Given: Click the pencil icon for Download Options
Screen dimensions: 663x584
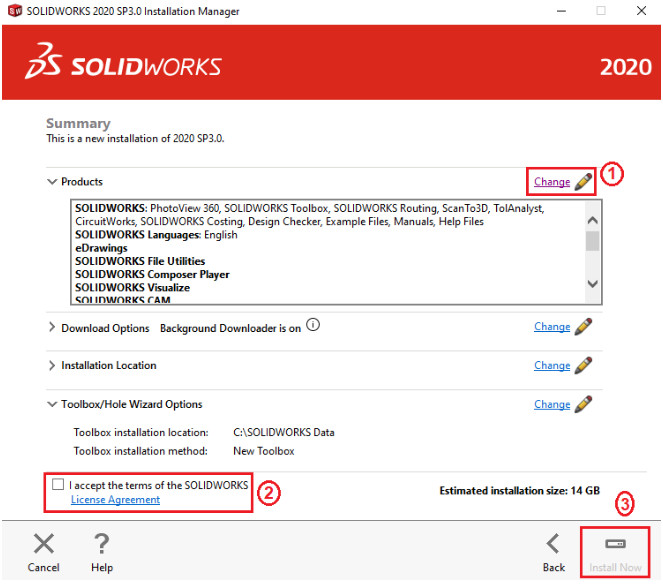Looking at the screenshot, I should coord(584,327).
